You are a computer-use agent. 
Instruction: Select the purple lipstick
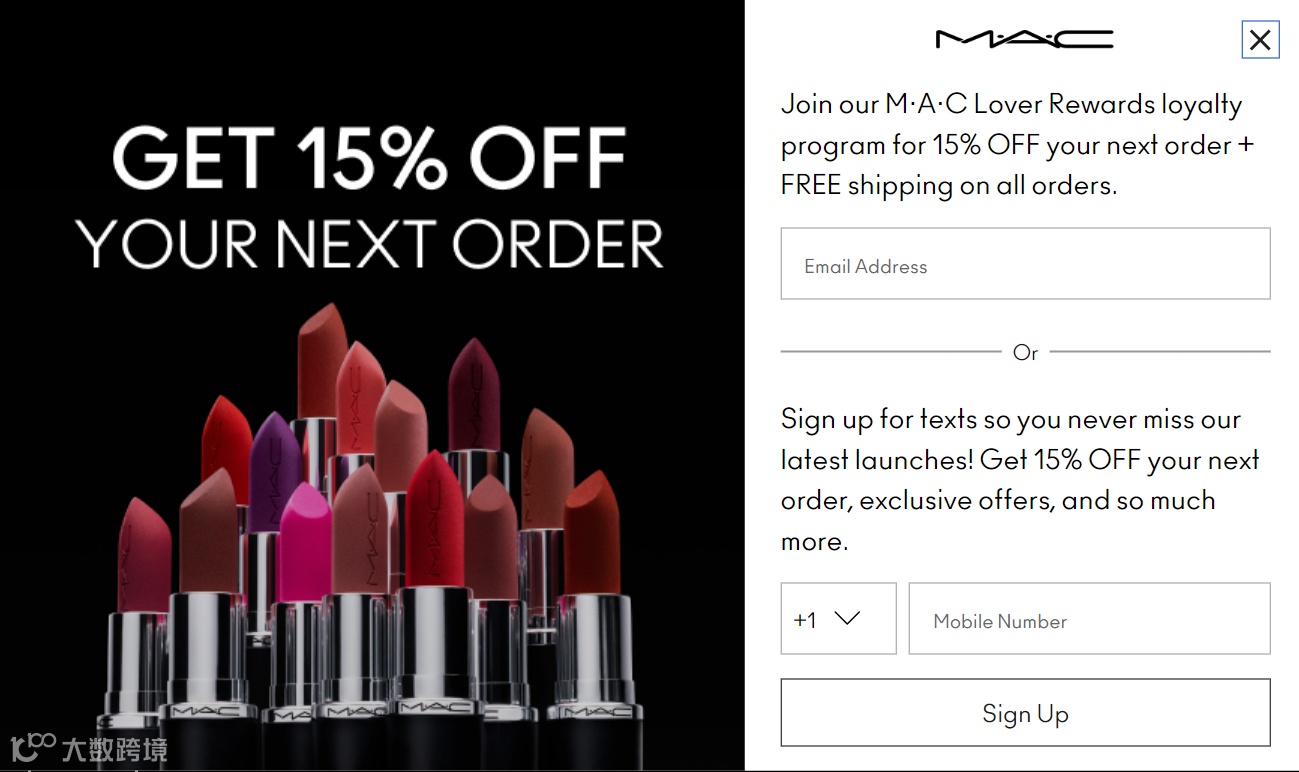[273, 472]
